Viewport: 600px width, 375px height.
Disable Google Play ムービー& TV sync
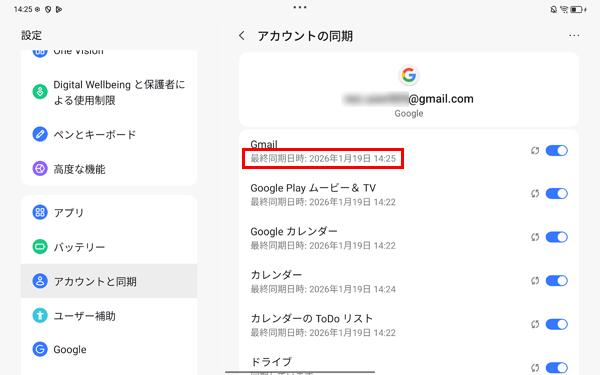(x=556, y=194)
